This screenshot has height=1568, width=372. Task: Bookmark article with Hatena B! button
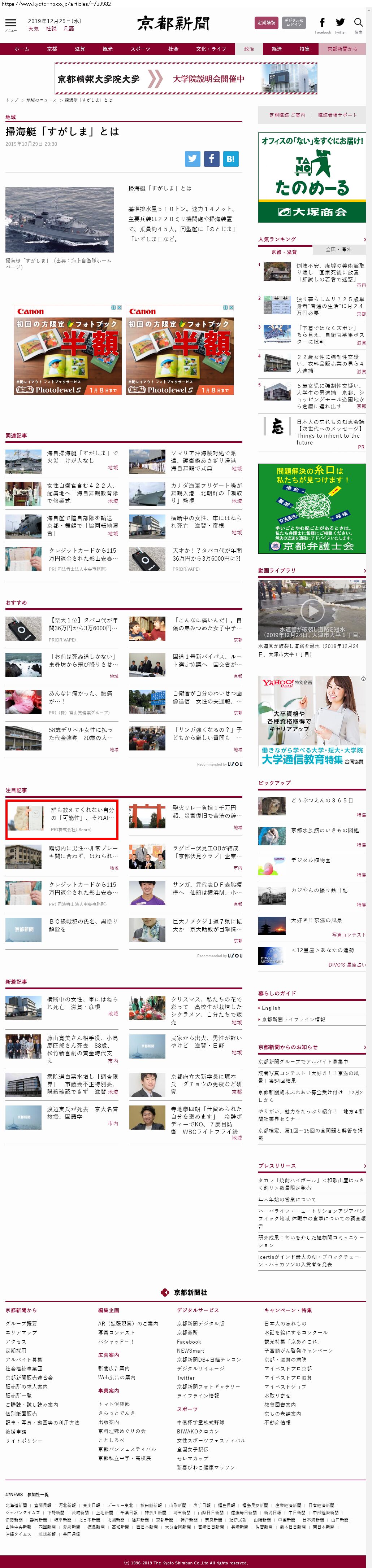[x=231, y=159]
